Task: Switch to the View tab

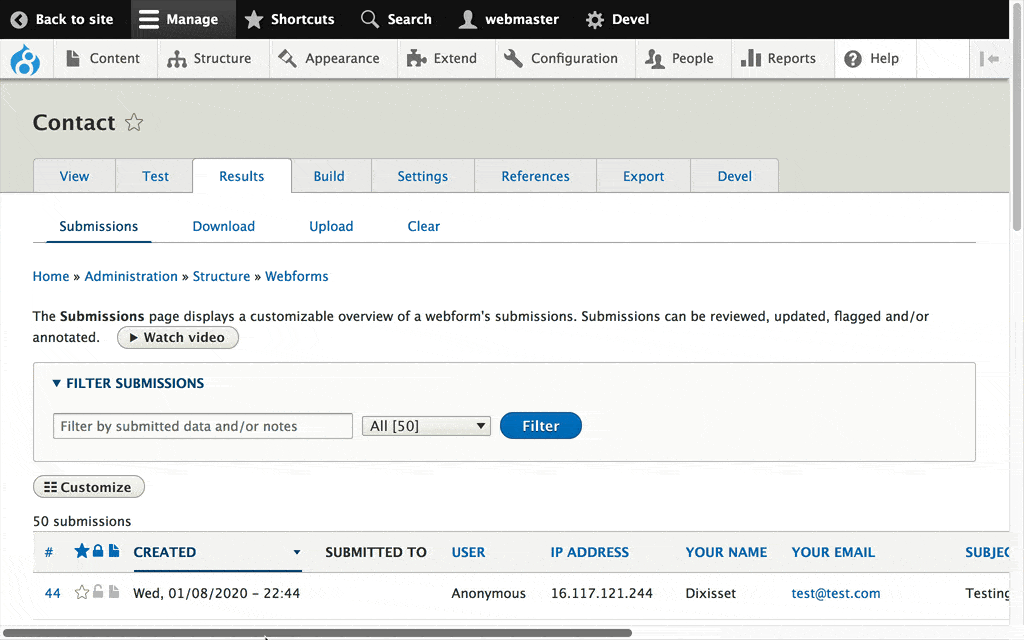Action: point(74,176)
